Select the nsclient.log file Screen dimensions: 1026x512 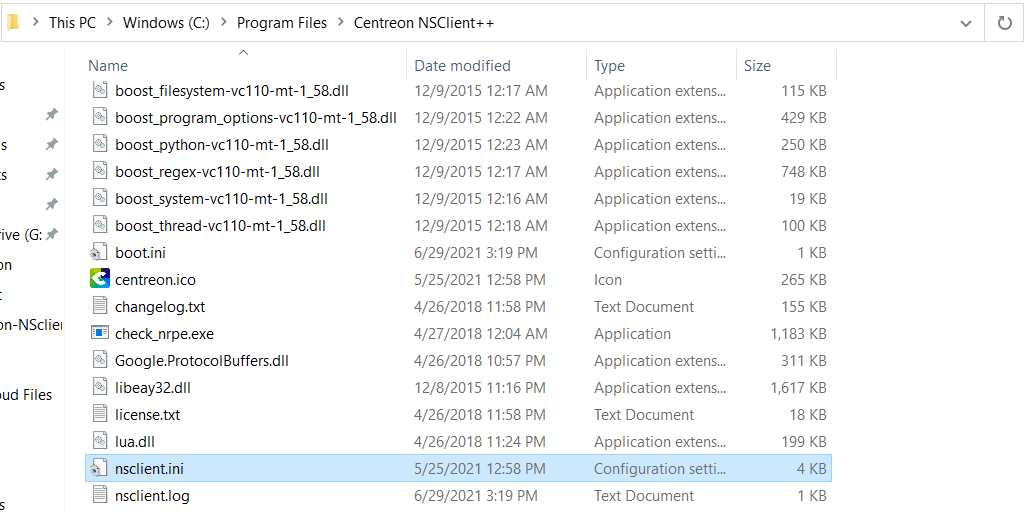pyautogui.click(x=152, y=496)
